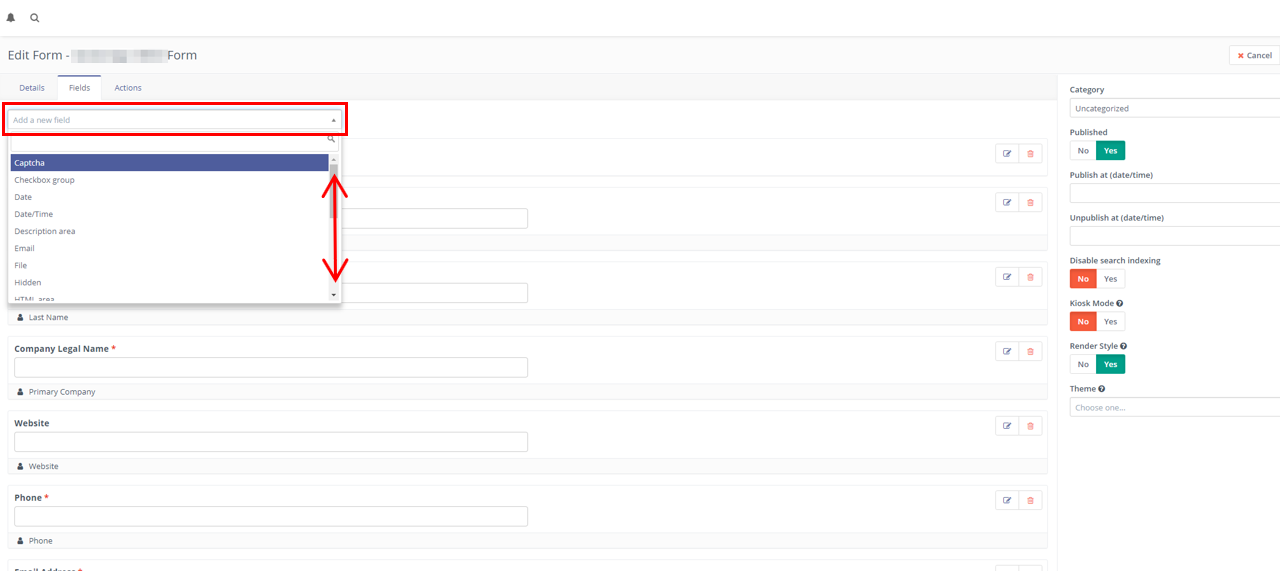Click the Kiosk Mode help question icon

coord(1119,303)
